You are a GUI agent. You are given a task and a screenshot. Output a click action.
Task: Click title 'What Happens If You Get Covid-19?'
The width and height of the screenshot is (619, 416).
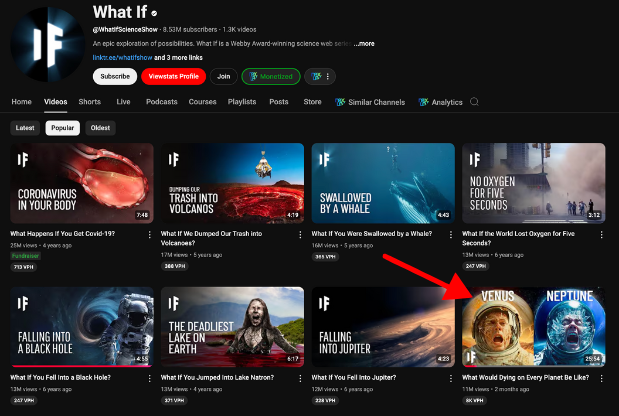(62, 234)
